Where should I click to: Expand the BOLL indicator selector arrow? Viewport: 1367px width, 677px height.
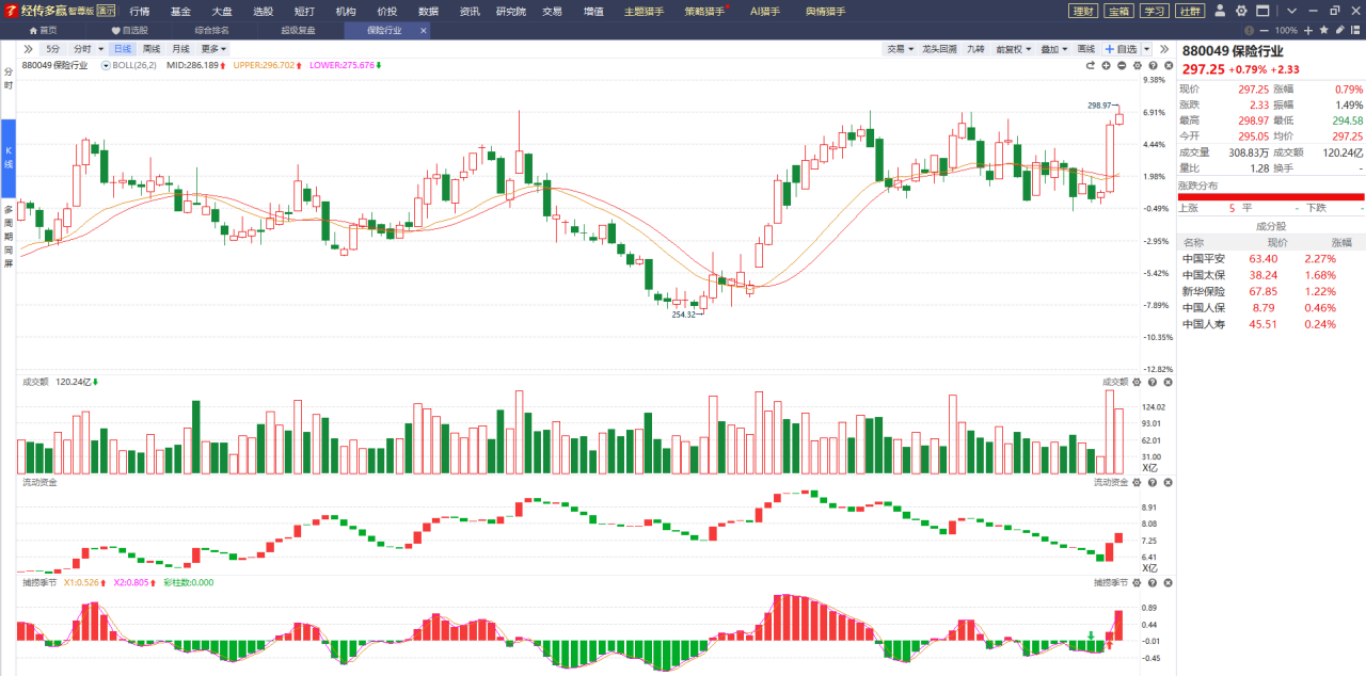(x=106, y=65)
